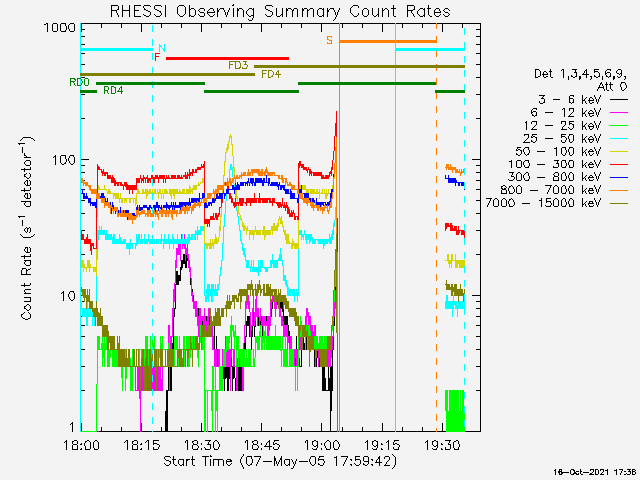Click the green line swatch for 12 - 25 keV
This screenshot has width=640, height=480.
coord(619,125)
